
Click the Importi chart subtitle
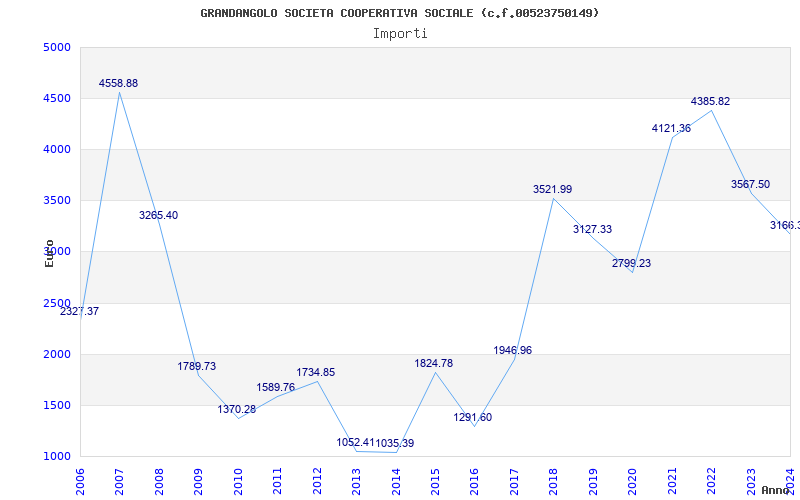tap(400, 34)
